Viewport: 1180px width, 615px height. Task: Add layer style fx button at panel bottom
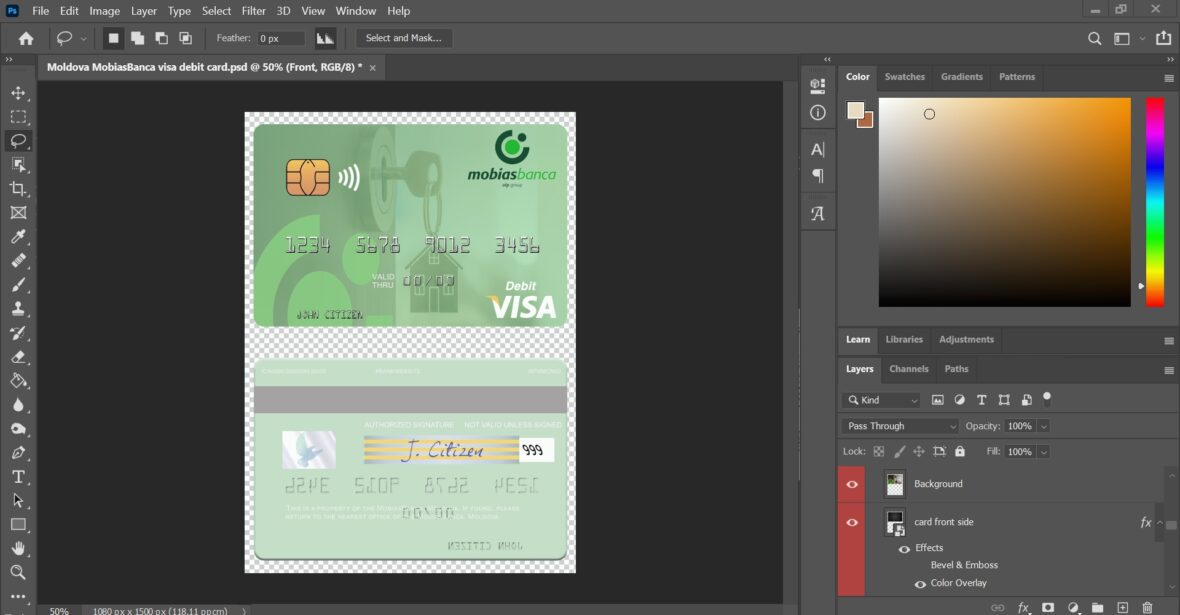point(1023,607)
